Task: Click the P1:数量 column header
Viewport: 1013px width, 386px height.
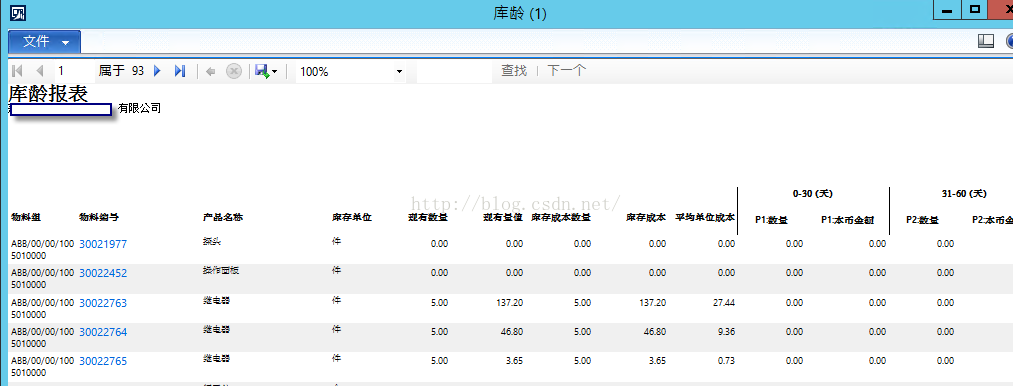Action: pyautogui.click(x=771, y=220)
